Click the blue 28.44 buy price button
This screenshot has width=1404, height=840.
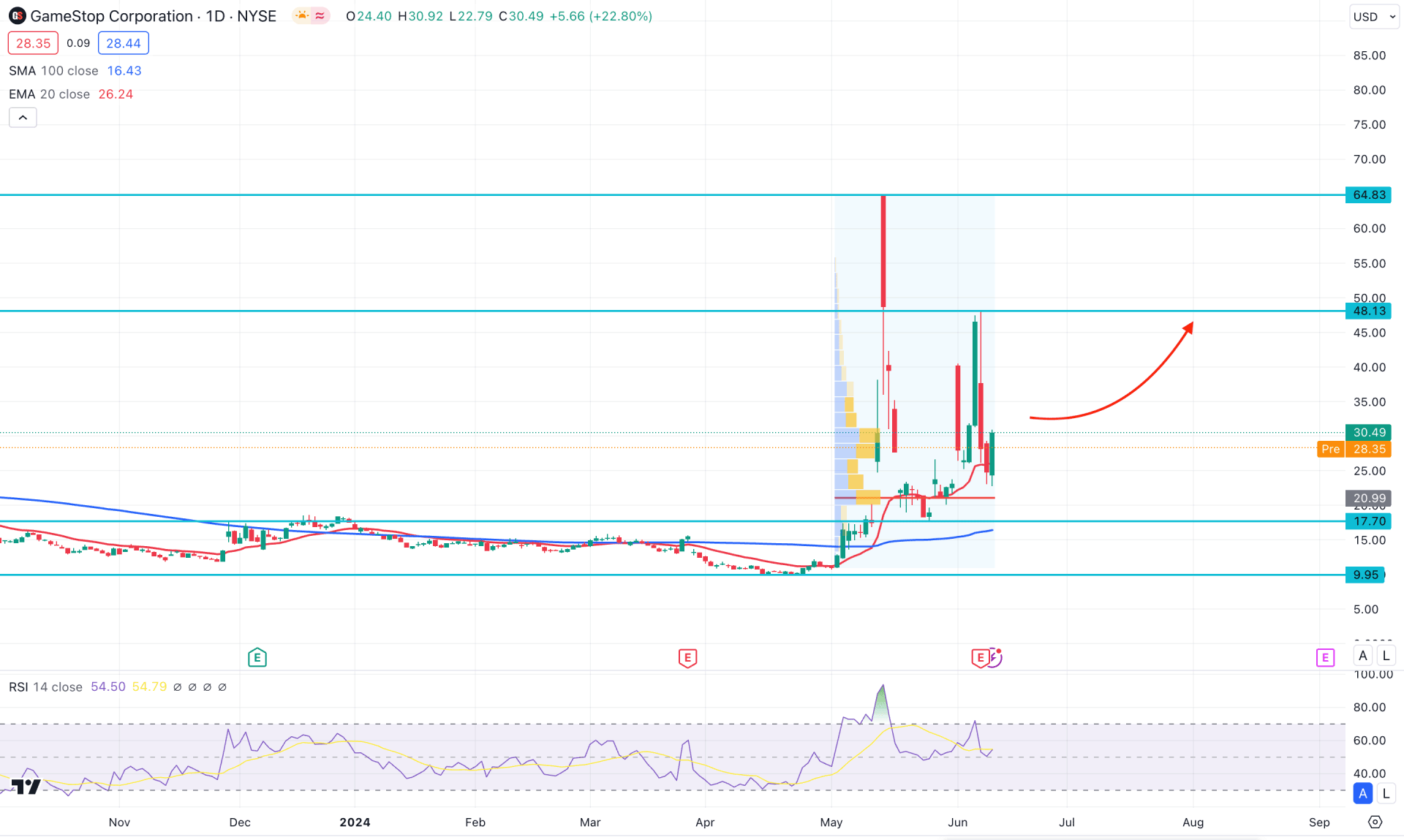(124, 43)
